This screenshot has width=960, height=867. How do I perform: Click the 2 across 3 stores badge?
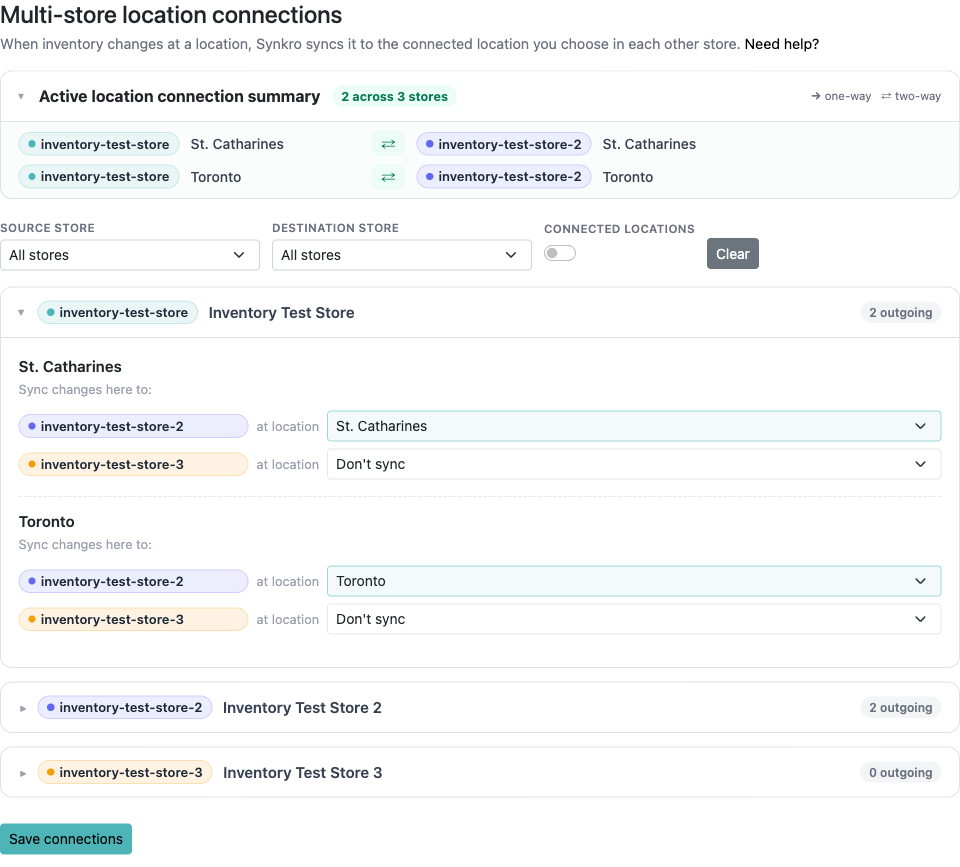(394, 97)
